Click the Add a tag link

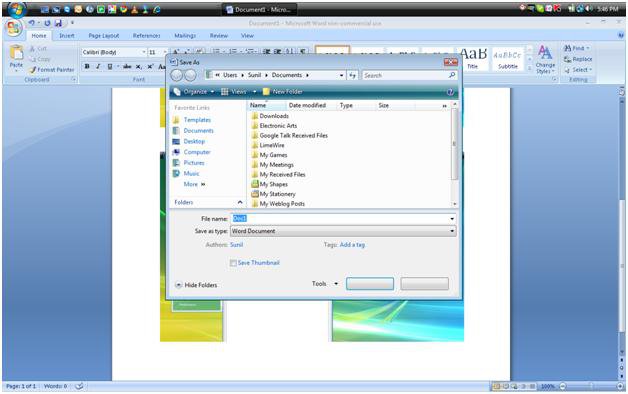pyautogui.click(x=352, y=245)
